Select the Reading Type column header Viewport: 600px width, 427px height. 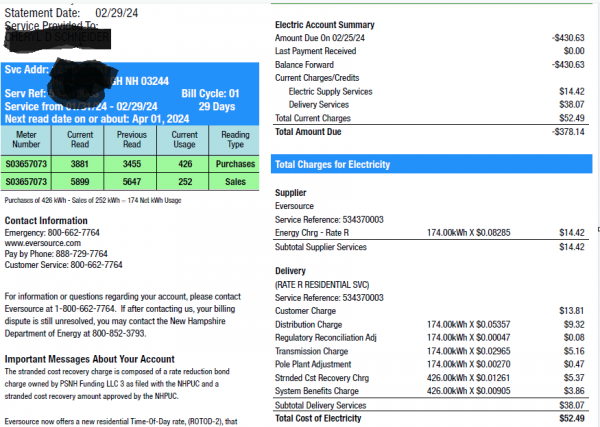point(235,140)
